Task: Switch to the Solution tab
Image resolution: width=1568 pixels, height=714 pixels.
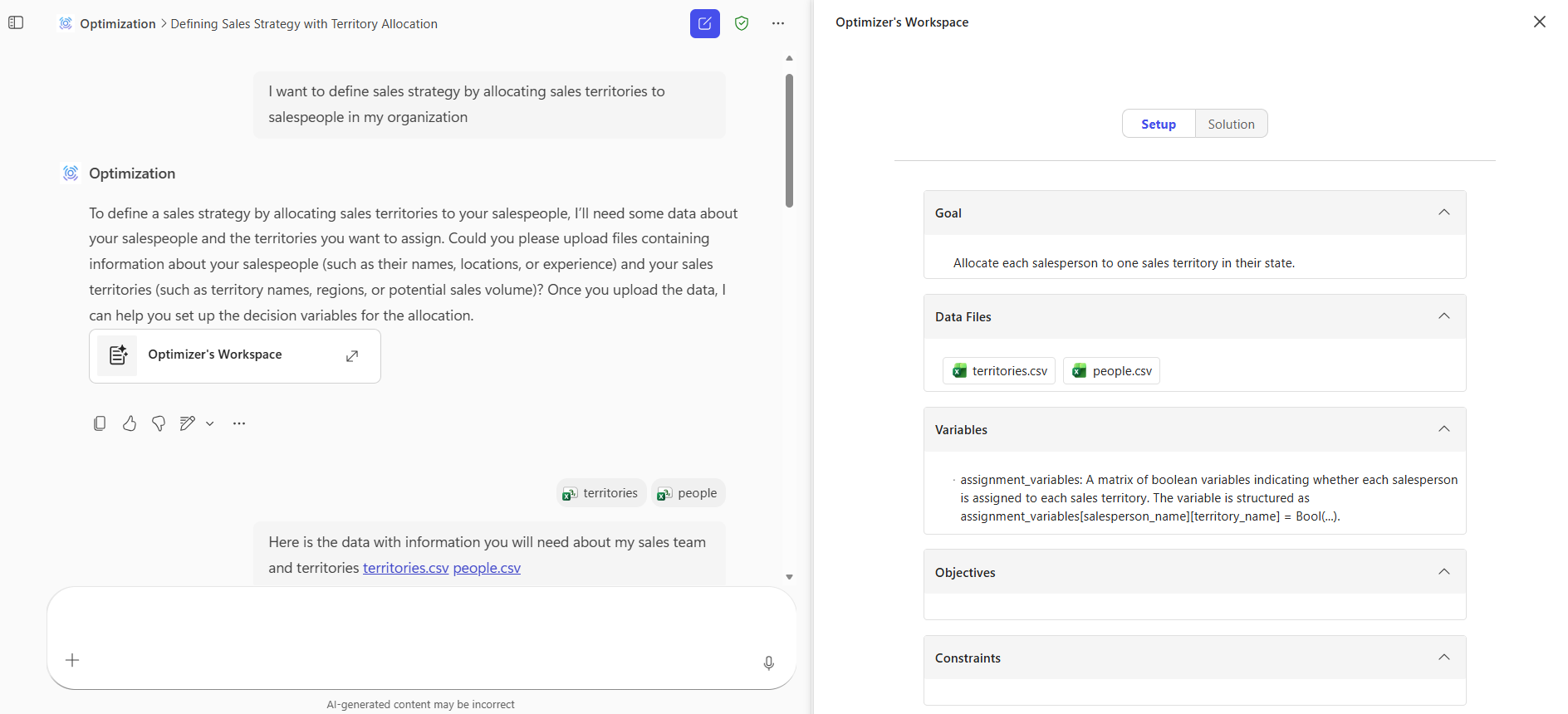Action: 1231,124
